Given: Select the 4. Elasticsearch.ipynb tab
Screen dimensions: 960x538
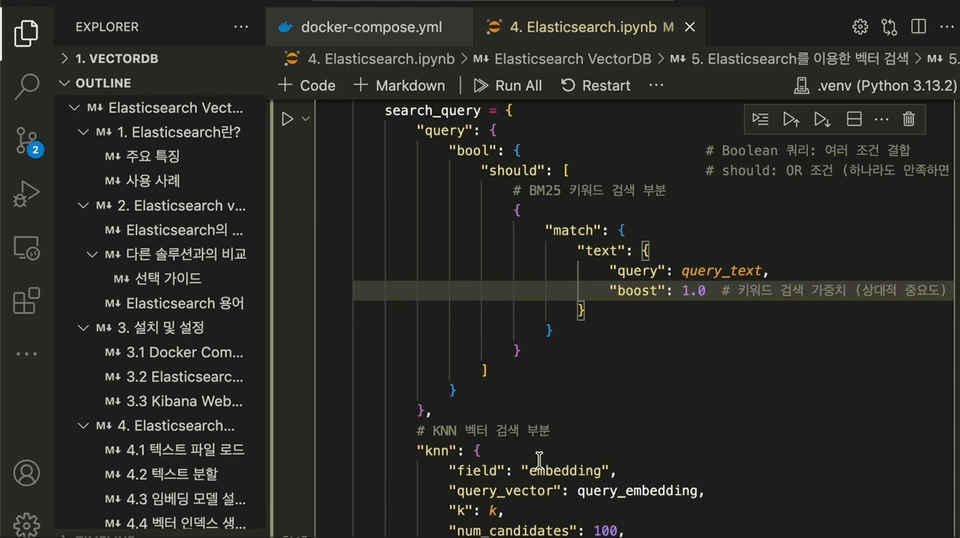Looking at the screenshot, I should pos(578,27).
